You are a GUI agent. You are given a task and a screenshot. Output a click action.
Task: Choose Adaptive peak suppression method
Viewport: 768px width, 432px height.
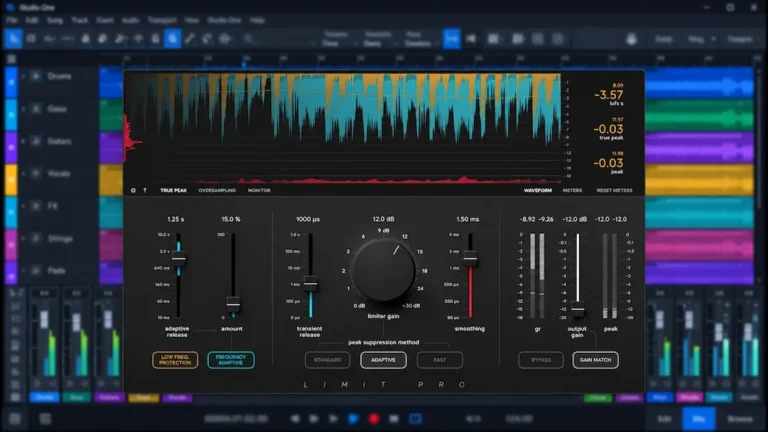(383, 360)
